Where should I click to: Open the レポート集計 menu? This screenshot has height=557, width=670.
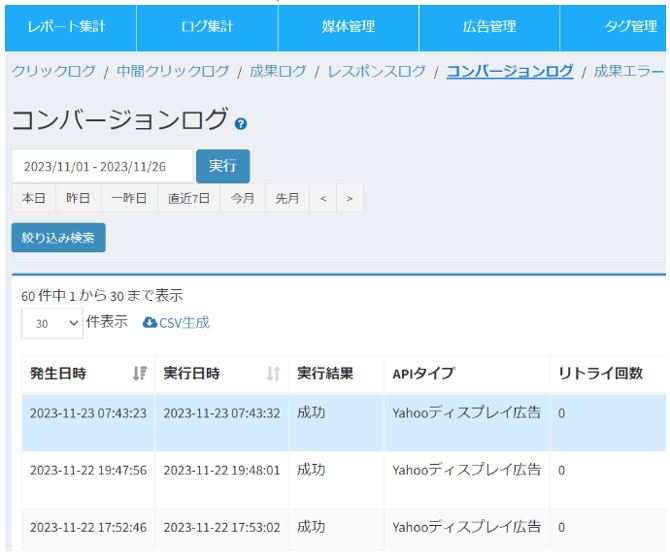(x=66, y=27)
